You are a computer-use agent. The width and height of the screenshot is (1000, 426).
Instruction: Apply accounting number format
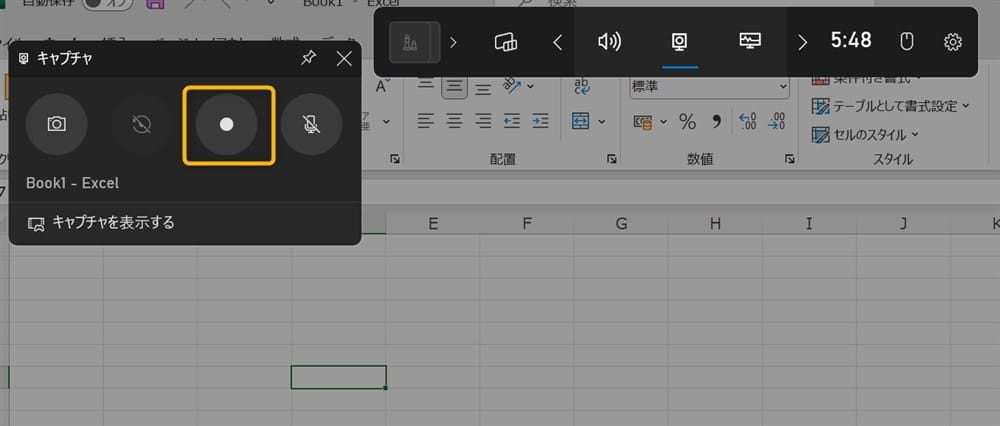[x=643, y=122]
